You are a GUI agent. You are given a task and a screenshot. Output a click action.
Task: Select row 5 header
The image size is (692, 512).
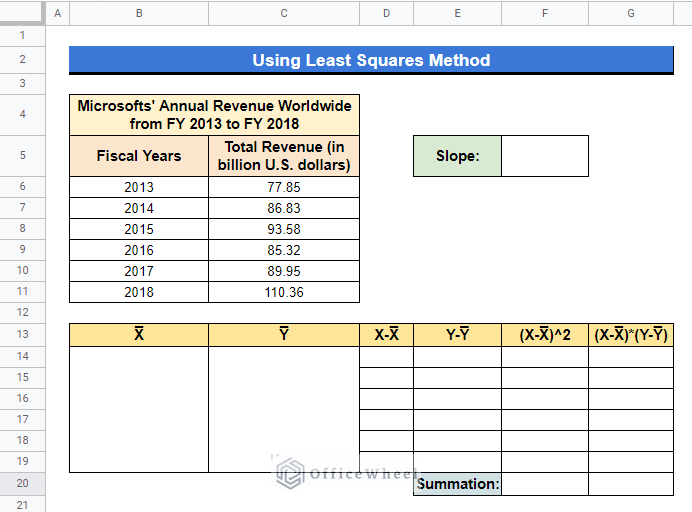click(x=22, y=155)
